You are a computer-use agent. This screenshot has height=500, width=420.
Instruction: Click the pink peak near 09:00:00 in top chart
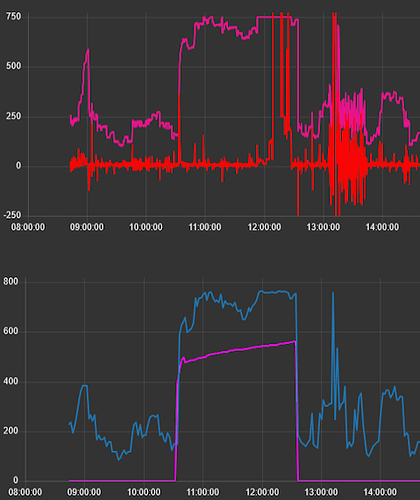(88, 50)
